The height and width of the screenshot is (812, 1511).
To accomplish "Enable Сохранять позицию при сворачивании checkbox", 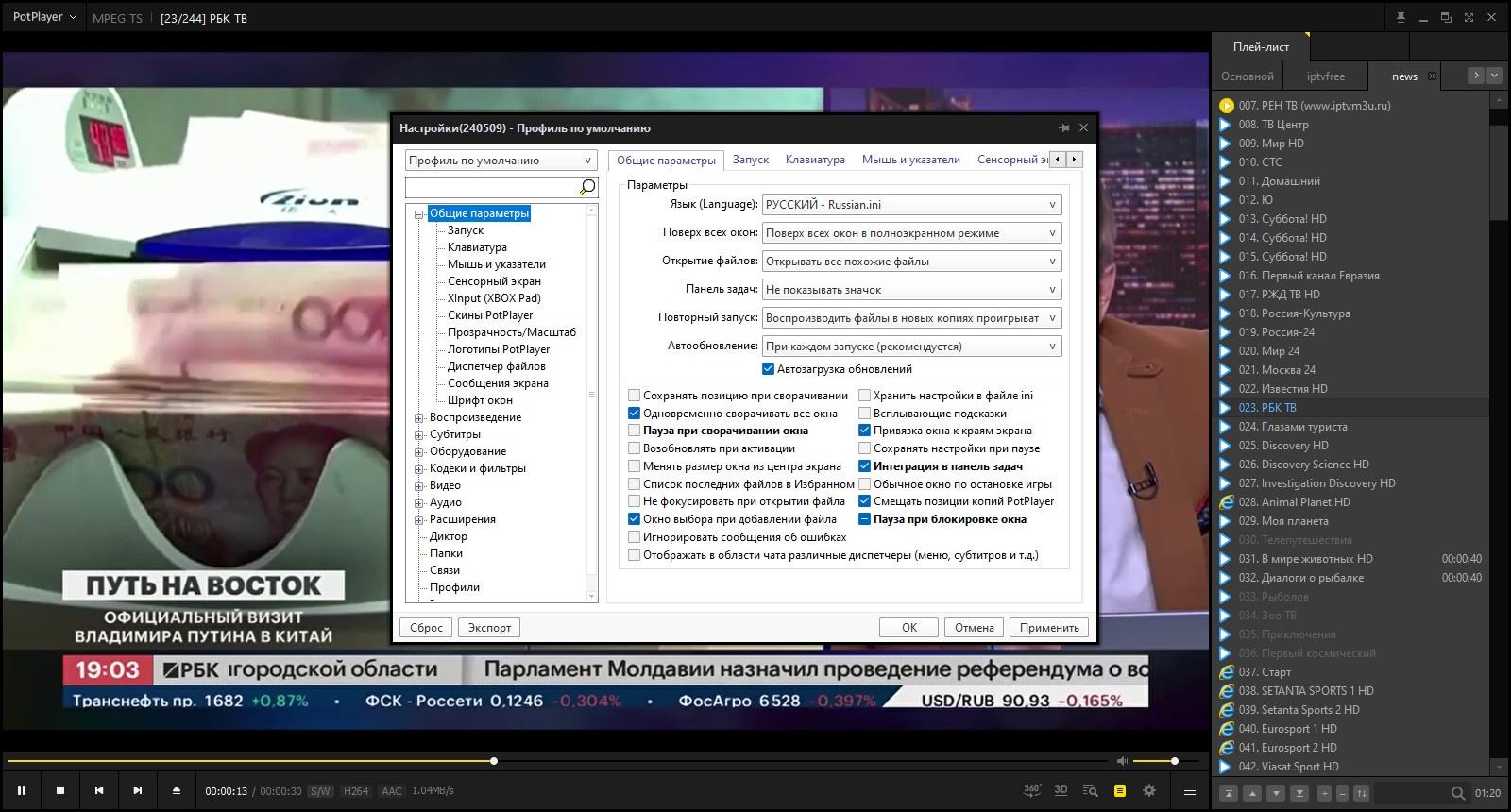I will point(635,396).
